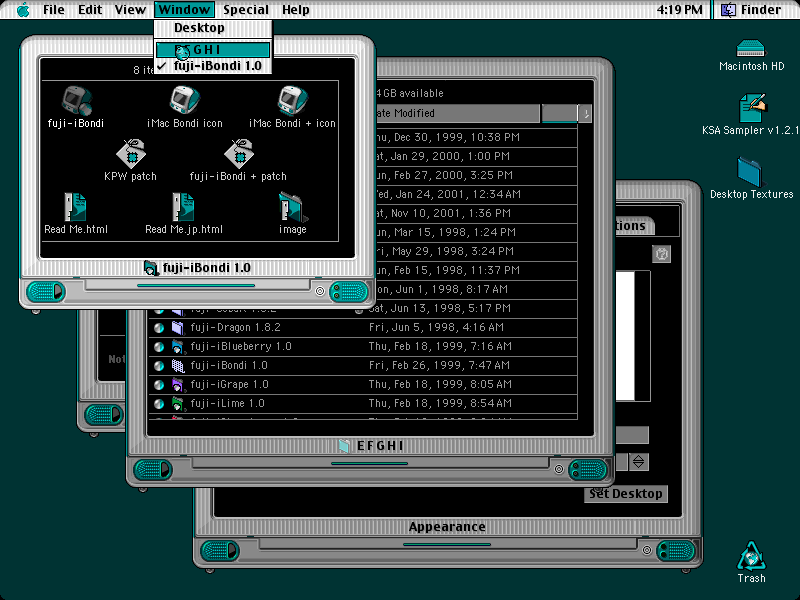Screen dimensions: 800x600
Task: Open the Special menu
Action: tap(245, 10)
